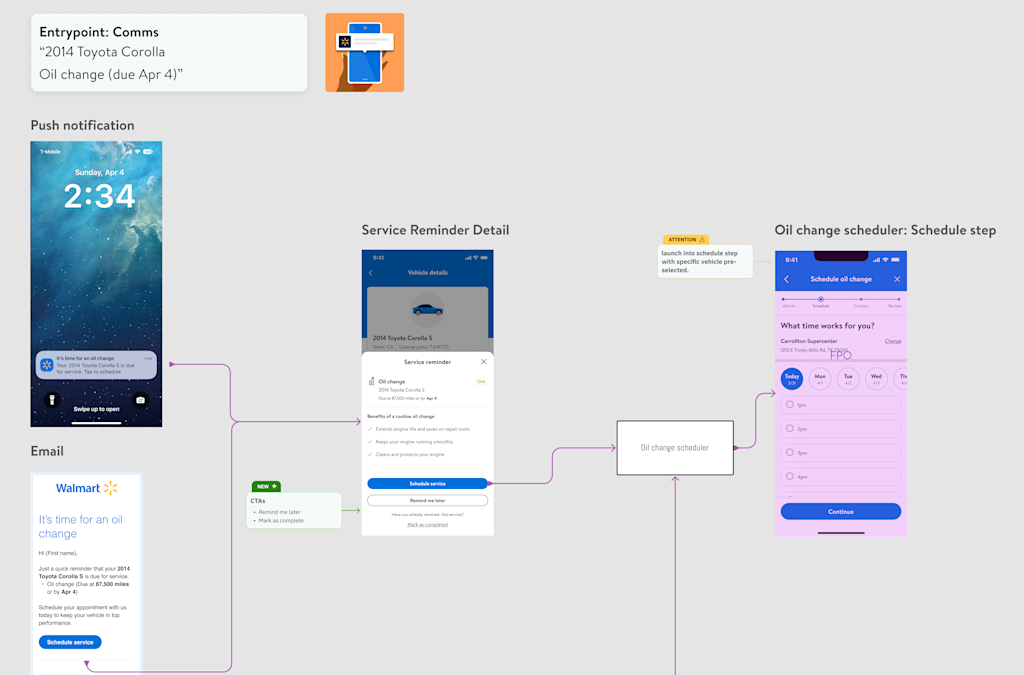Open the Change link next to Carrollton Supercenter

pyautogui.click(x=893, y=341)
